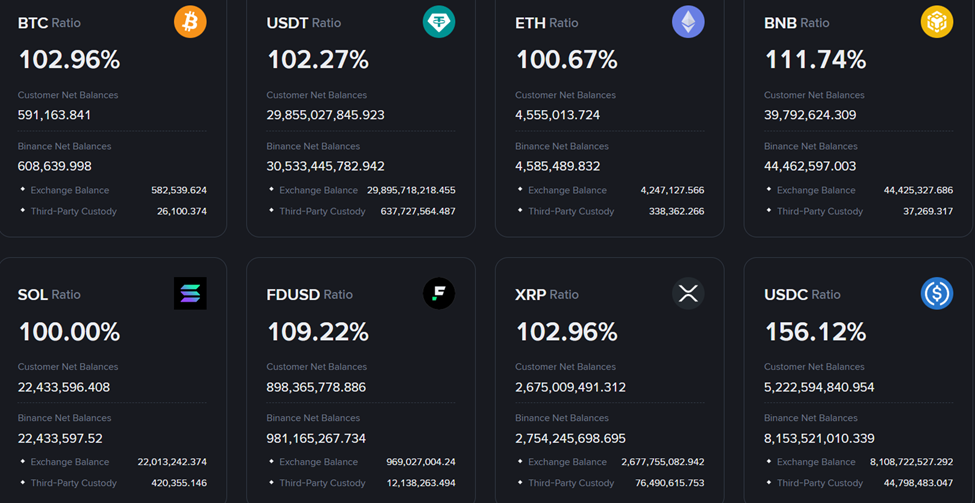Select the ETH Ratio card title

[546, 23]
